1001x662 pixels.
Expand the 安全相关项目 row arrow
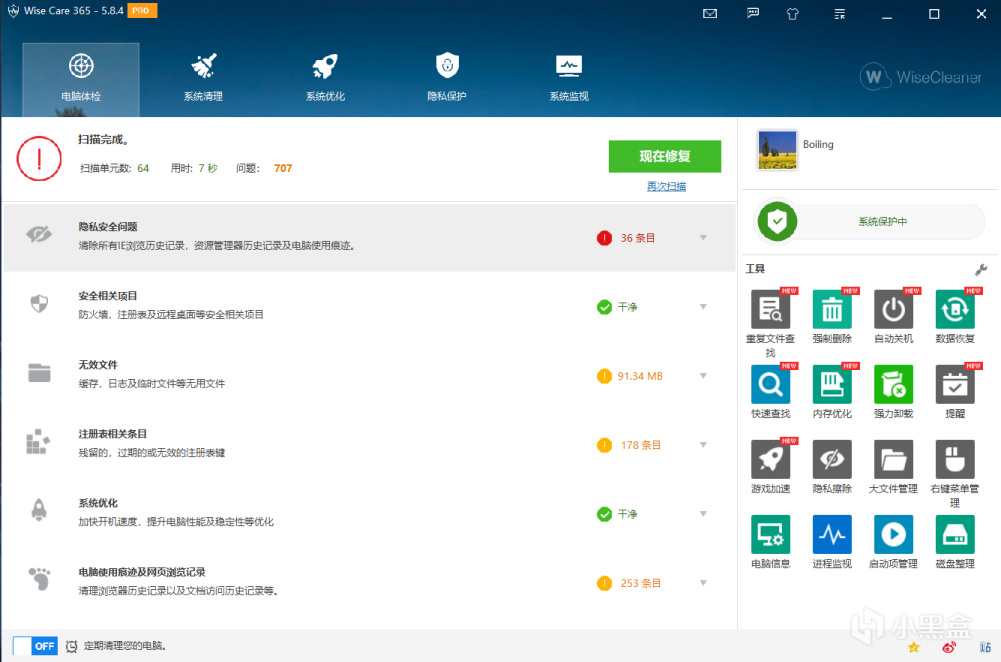703,307
